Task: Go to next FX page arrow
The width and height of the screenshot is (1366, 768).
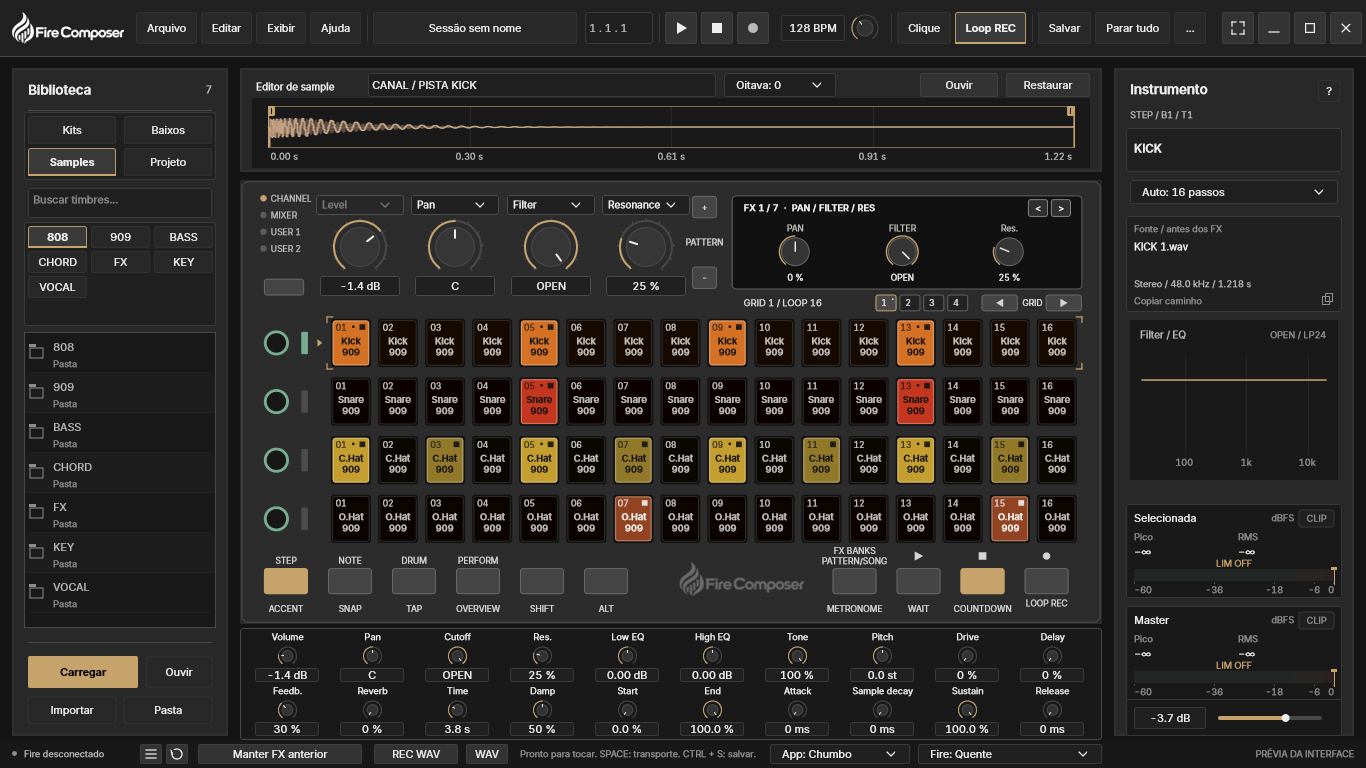Action: point(1061,208)
